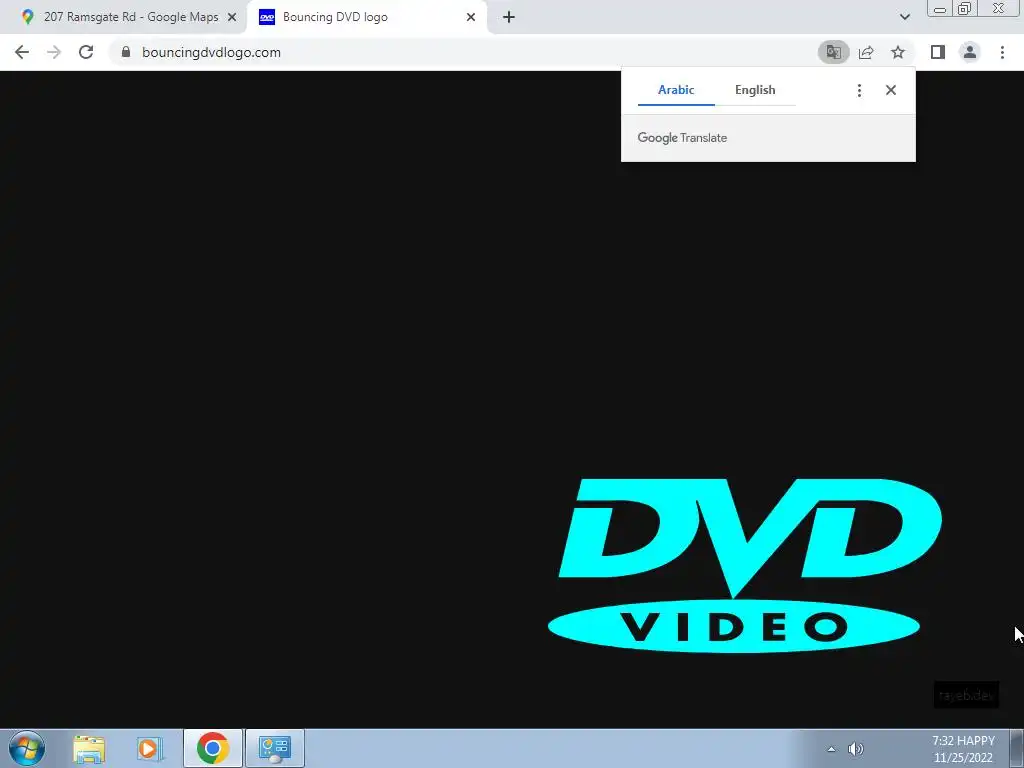Click the forward navigation arrow

coord(54,52)
